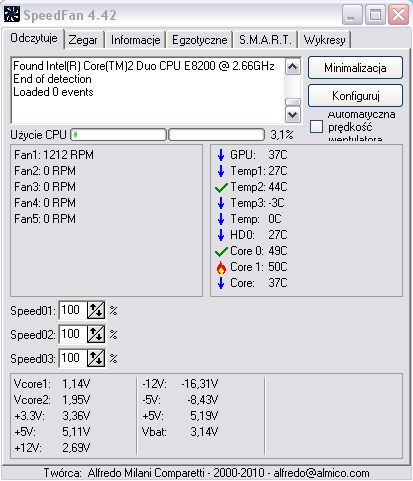Click the log scrollbar thumb
The width and height of the screenshot is (413, 481).
(x=293, y=102)
